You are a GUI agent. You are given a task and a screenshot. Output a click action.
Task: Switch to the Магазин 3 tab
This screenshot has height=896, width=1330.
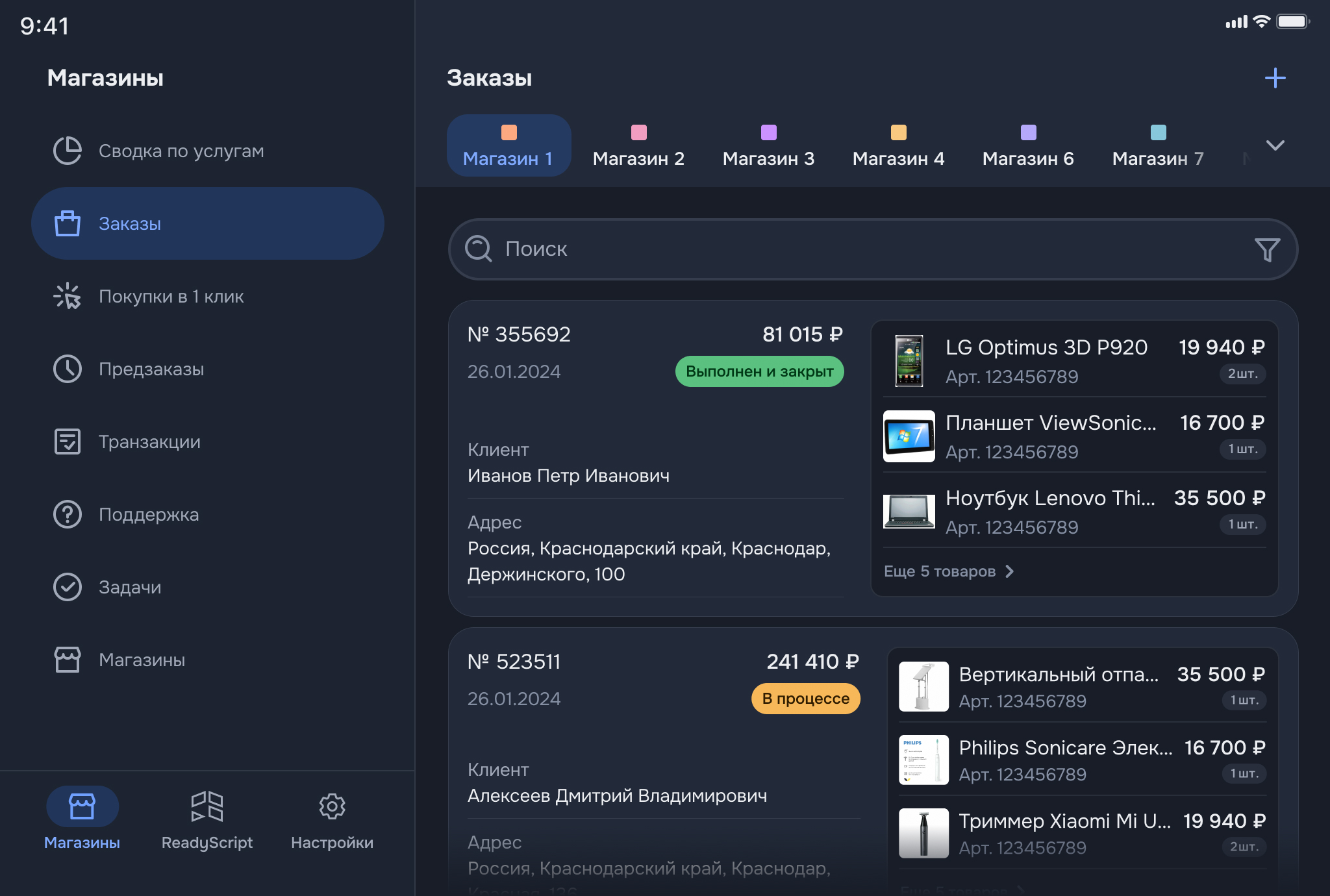pyautogui.click(x=768, y=145)
